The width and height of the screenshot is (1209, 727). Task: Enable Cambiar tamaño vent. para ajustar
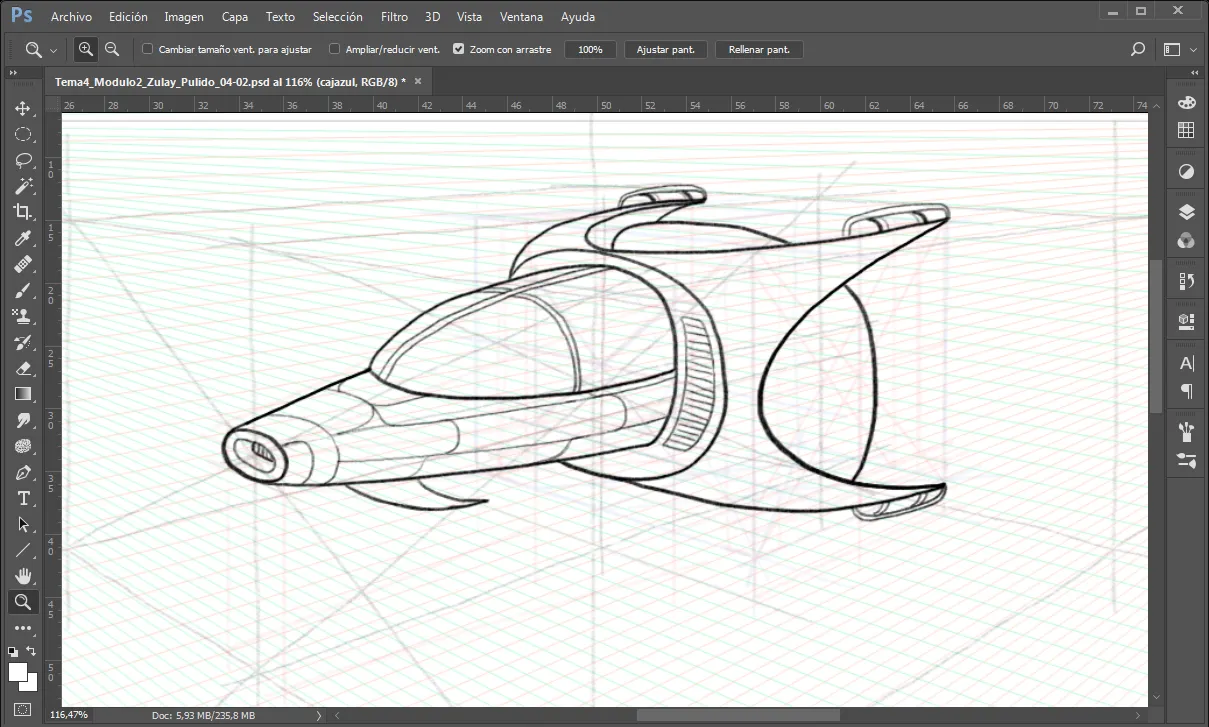(x=148, y=49)
